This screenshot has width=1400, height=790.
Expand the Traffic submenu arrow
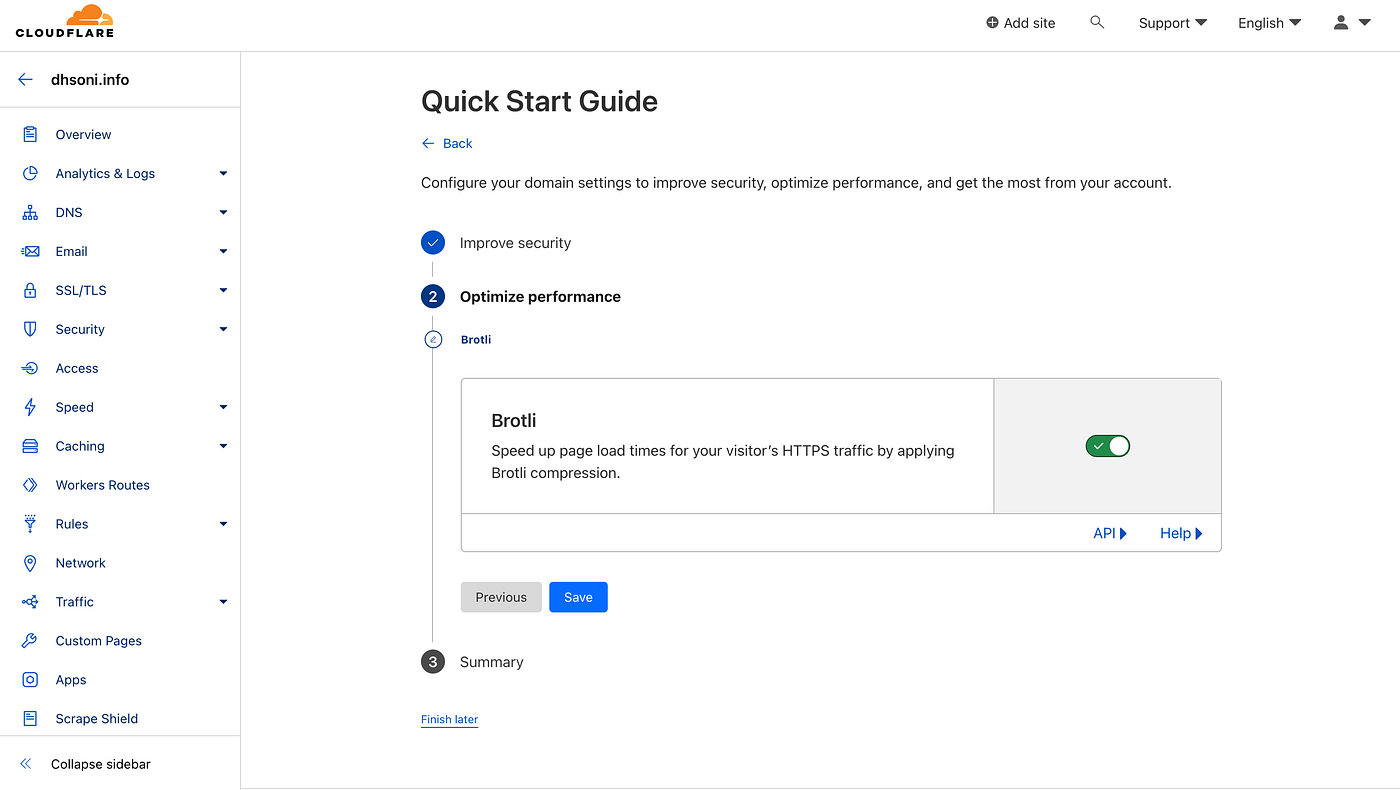click(223, 602)
